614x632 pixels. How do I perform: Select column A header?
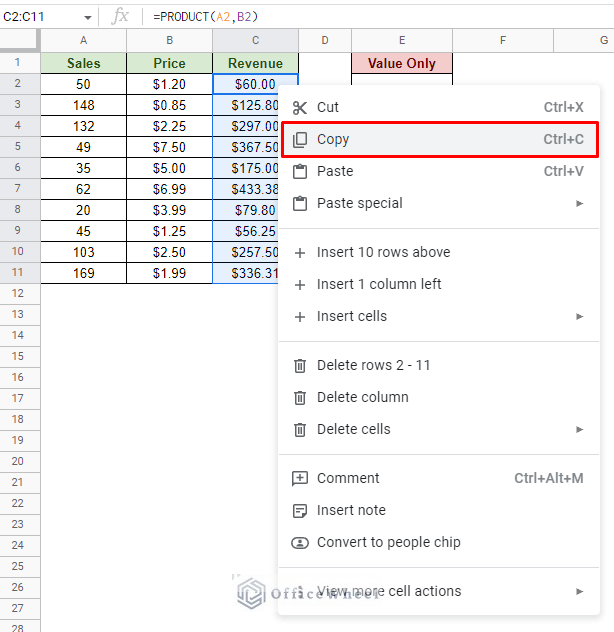83,40
